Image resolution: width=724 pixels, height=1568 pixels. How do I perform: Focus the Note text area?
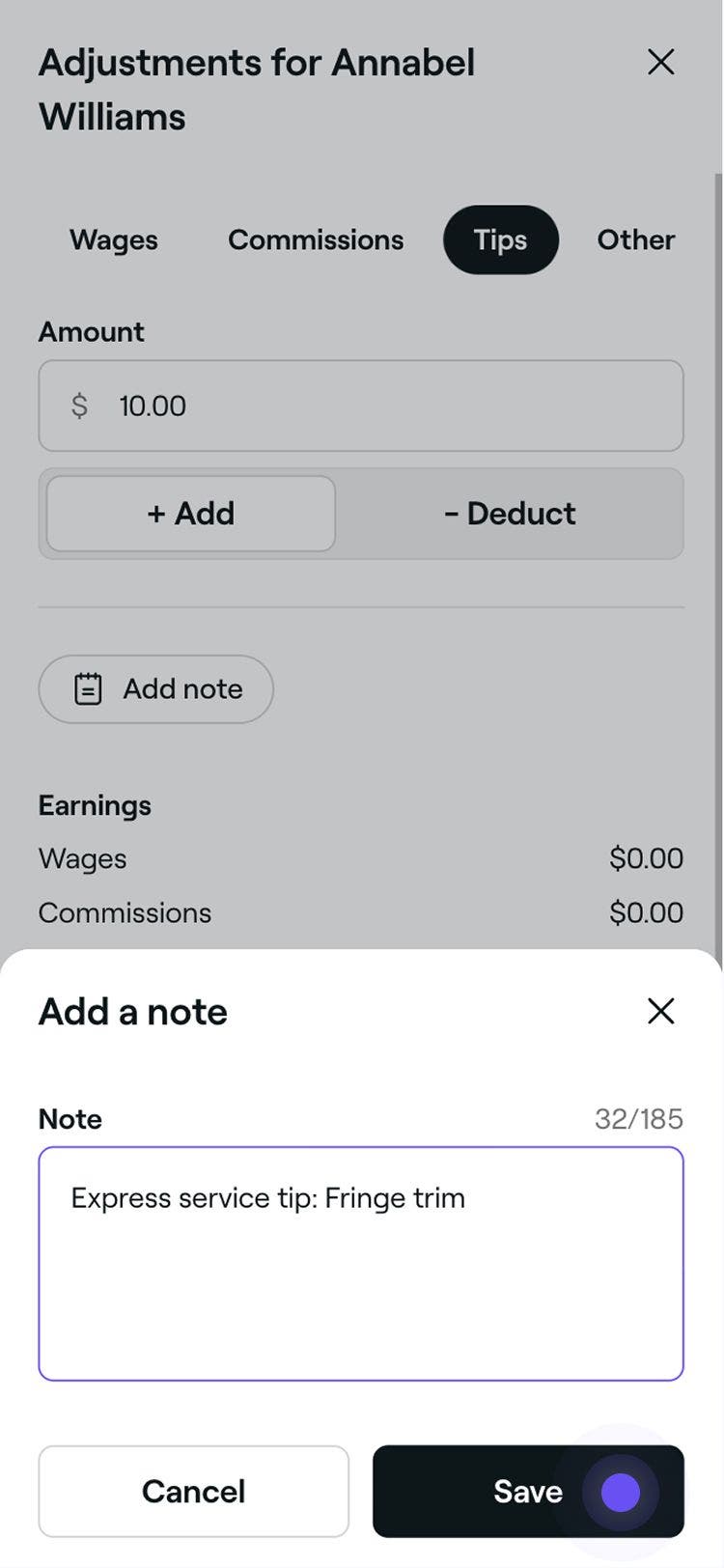(361, 1263)
